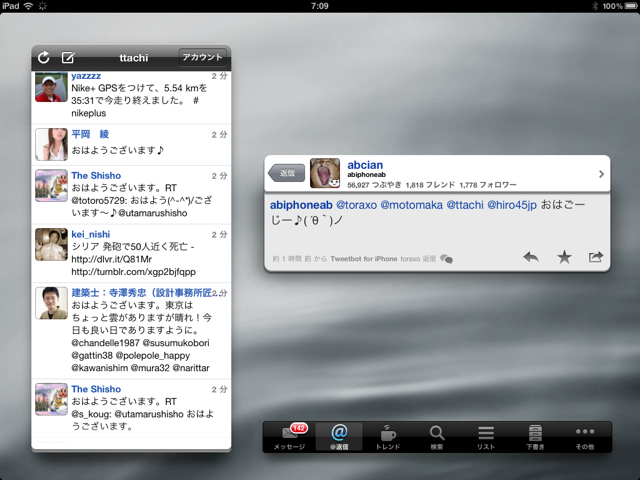Open the トレンド trends tab
640x480 pixels.
point(388,437)
